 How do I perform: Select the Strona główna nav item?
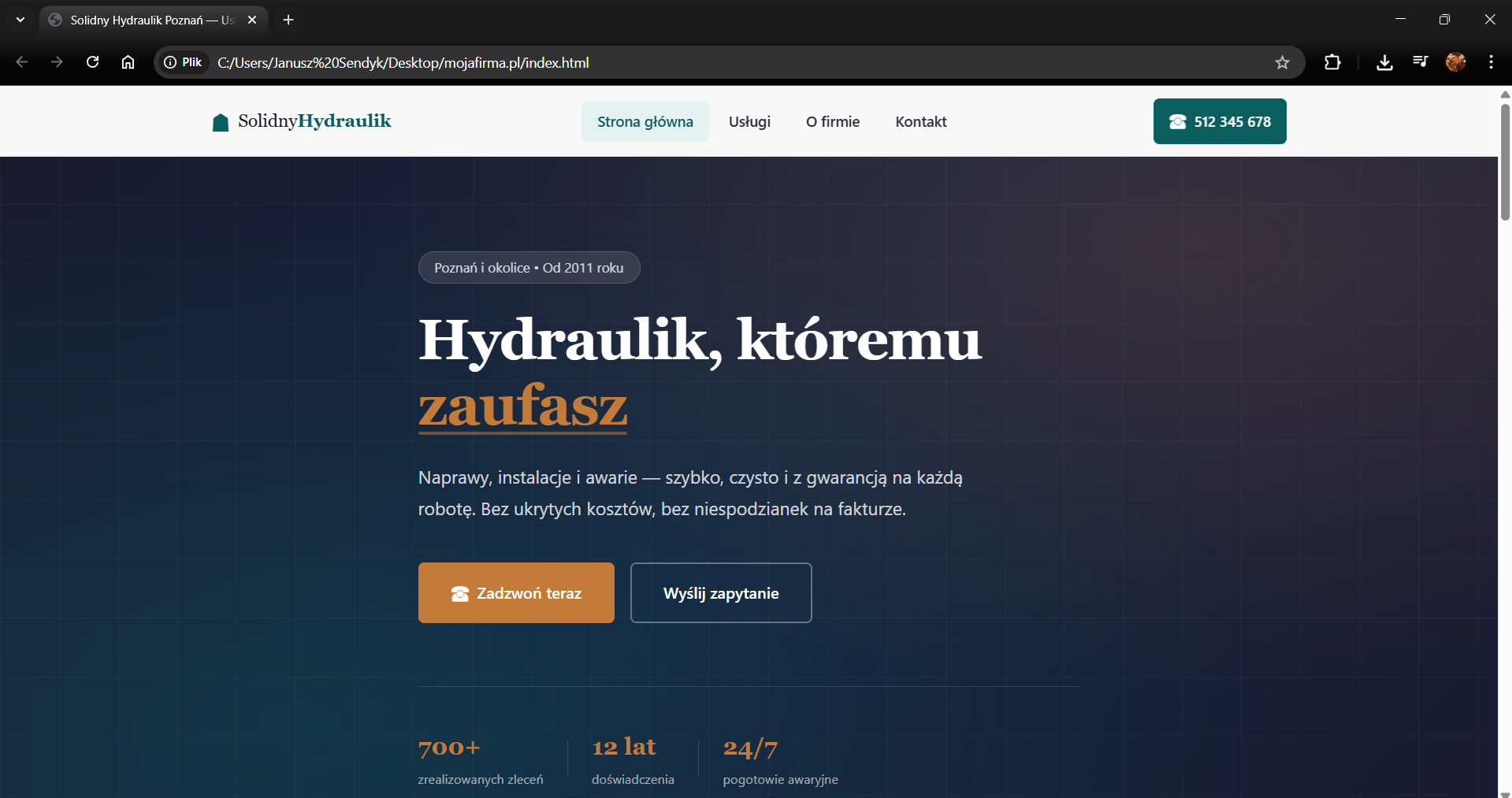click(645, 121)
